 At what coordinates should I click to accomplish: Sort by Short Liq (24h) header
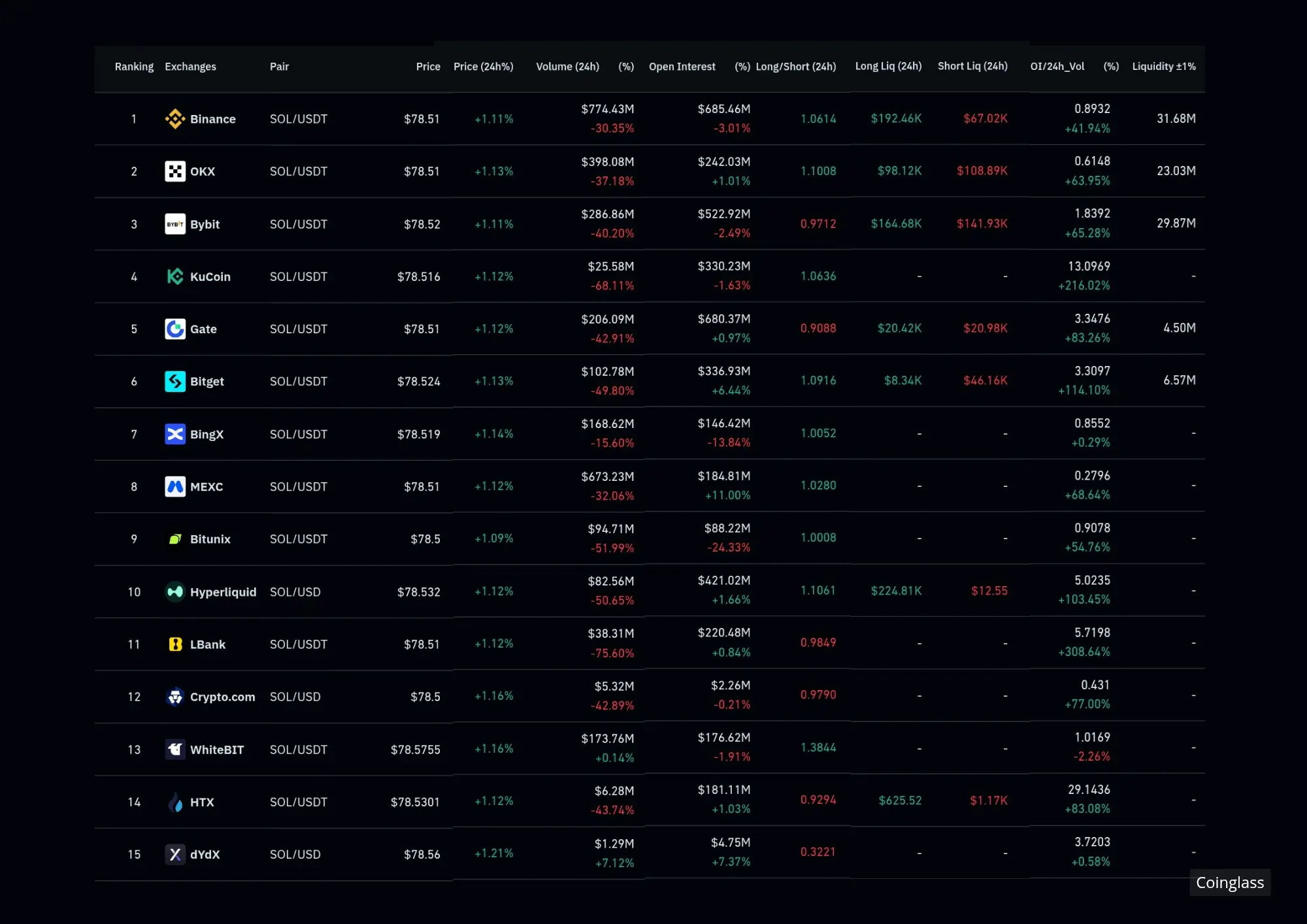coord(972,66)
